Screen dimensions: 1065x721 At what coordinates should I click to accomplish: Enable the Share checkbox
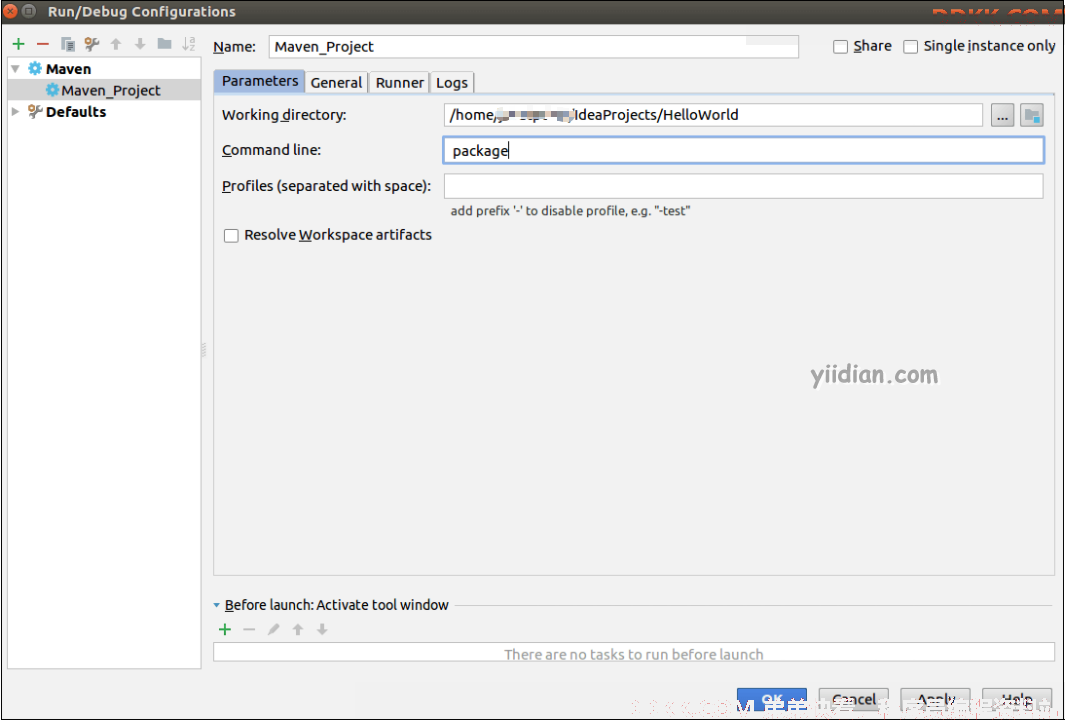841,46
